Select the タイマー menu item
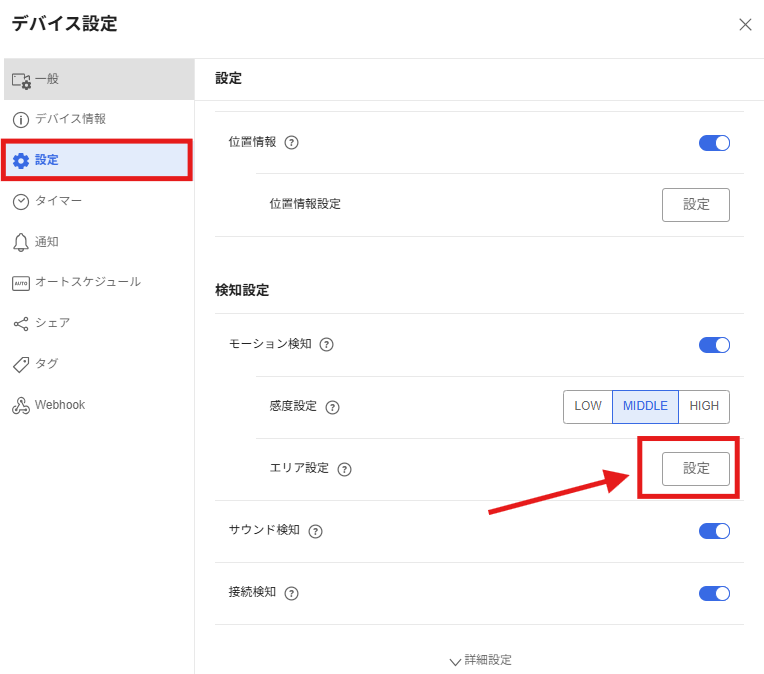Viewport: 764px width, 674px height. [x=58, y=201]
